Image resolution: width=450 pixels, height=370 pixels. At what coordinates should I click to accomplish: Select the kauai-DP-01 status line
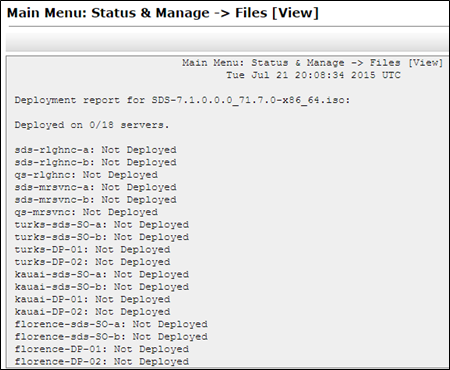point(92,299)
